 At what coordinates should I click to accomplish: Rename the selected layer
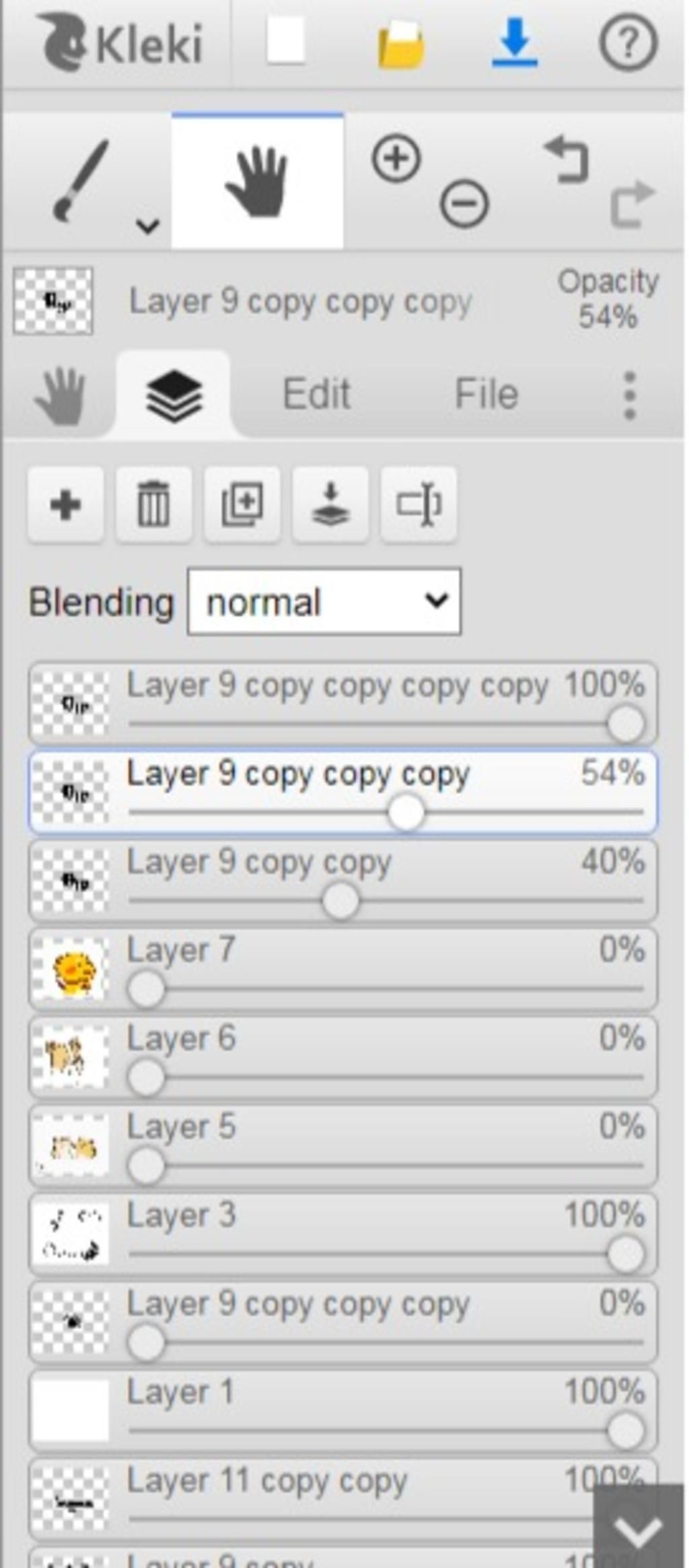tap(419, 504)
